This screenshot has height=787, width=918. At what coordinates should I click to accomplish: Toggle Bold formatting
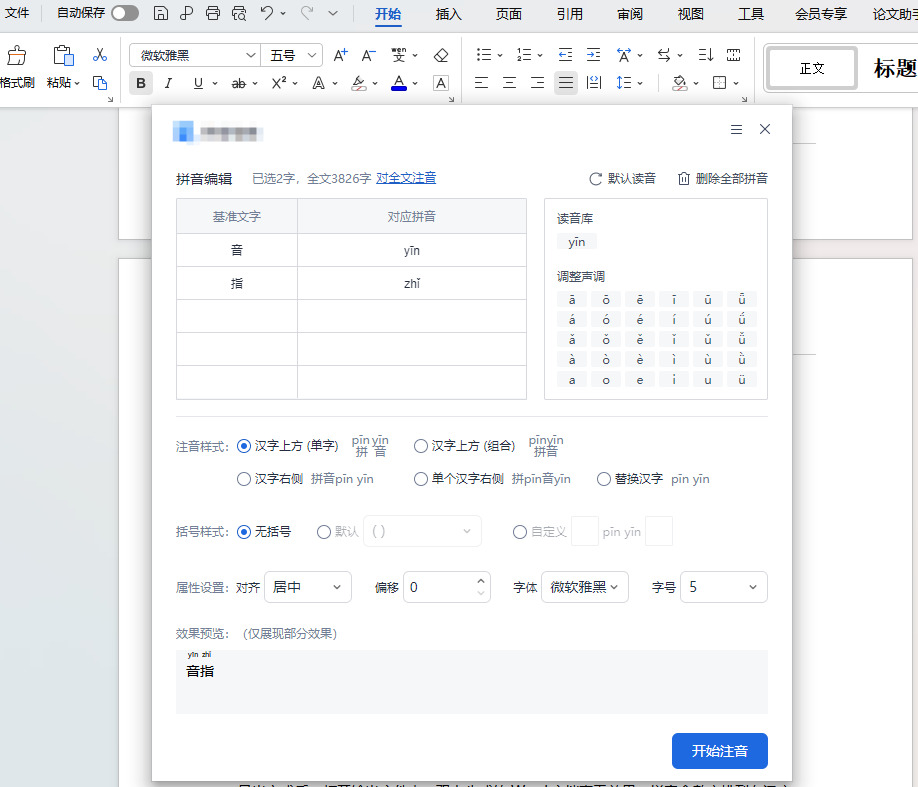click(141, 83)
